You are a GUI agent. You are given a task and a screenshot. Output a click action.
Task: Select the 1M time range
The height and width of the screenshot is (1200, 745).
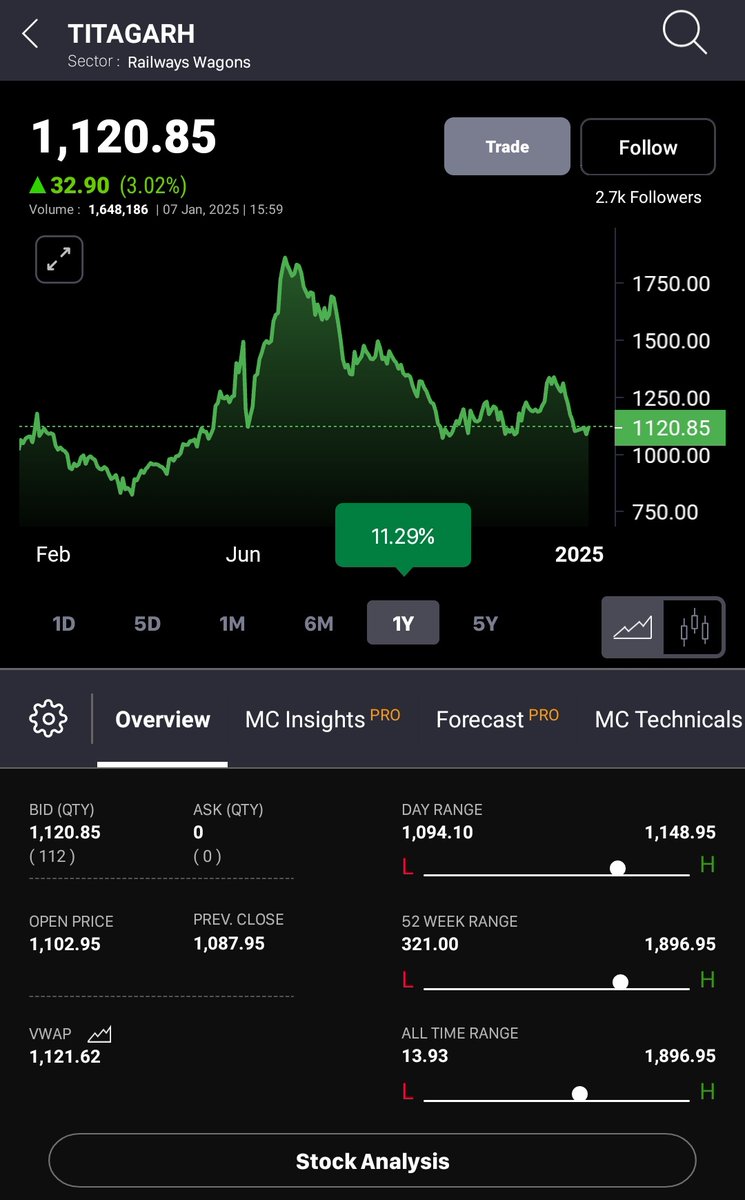click(232, 624)
